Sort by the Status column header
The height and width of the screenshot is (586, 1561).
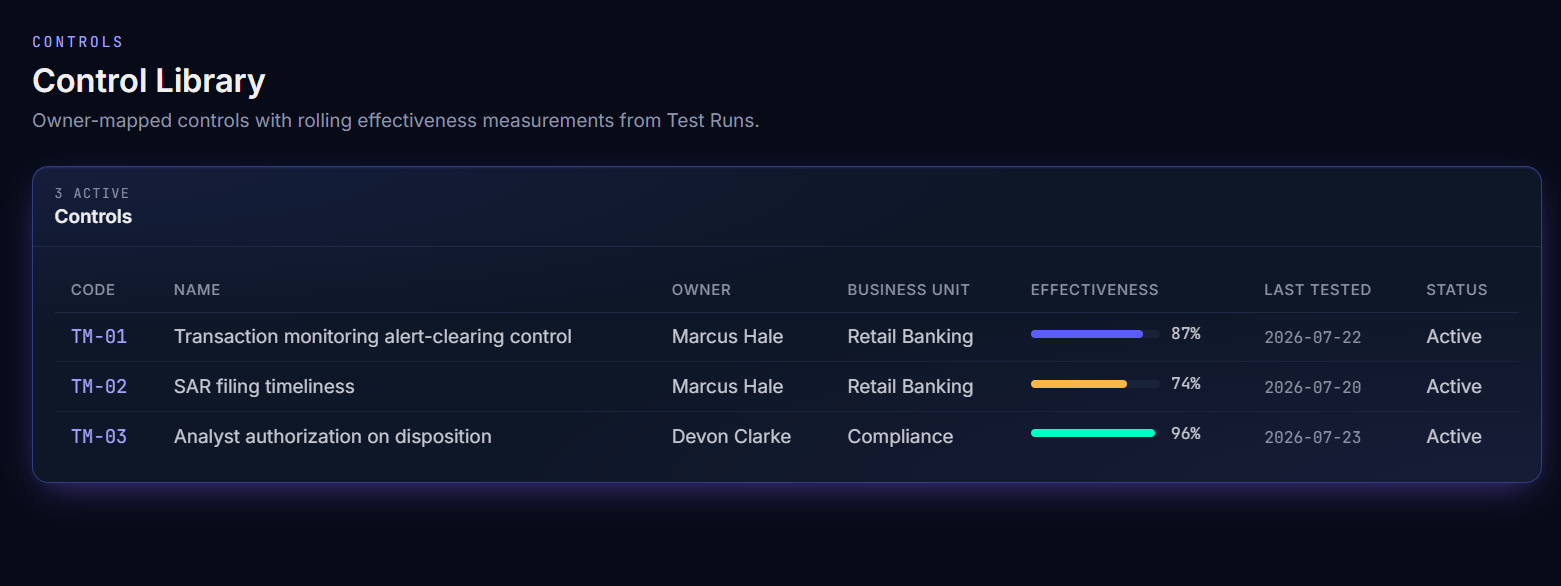pos(1456,290)
